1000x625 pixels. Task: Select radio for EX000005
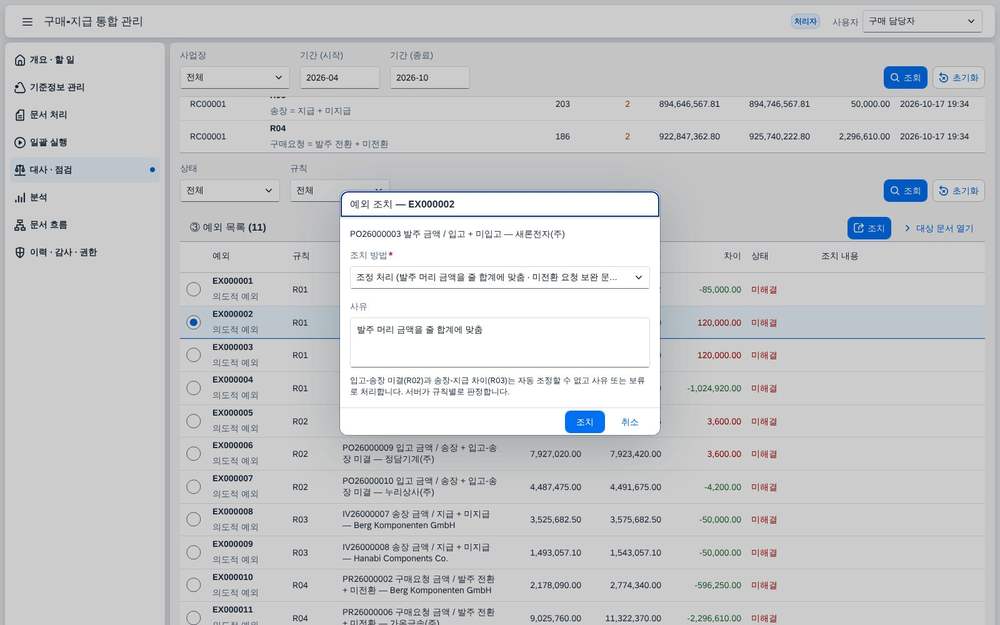(x=193, y=421)
